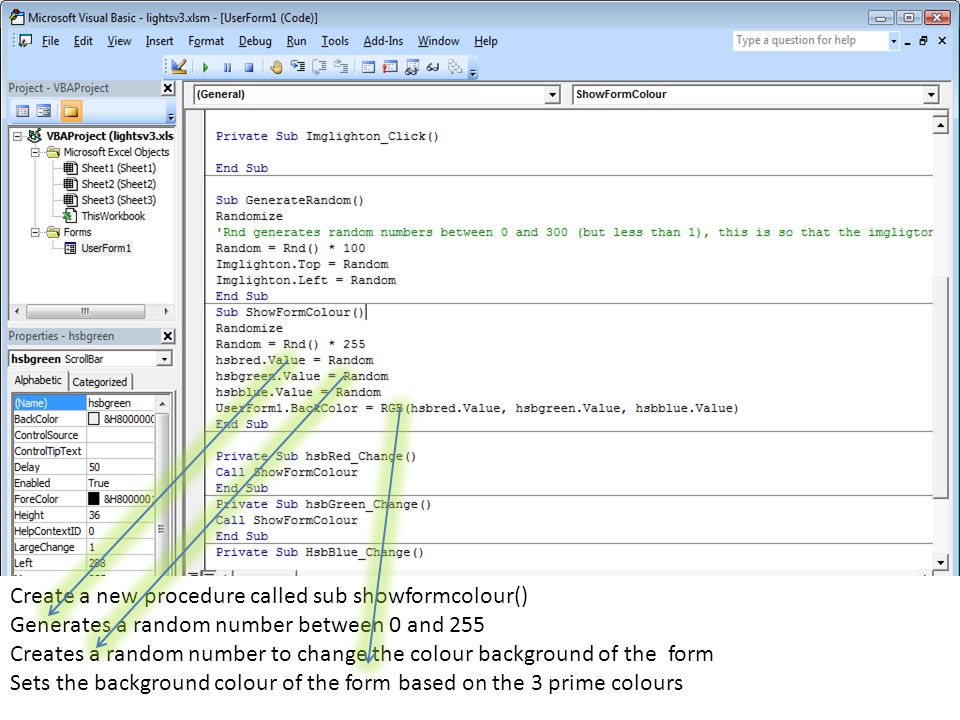Click the View Microsoft Excel icon beside File
The width and height of the screenshot is (960, 720).
(26, 41)
